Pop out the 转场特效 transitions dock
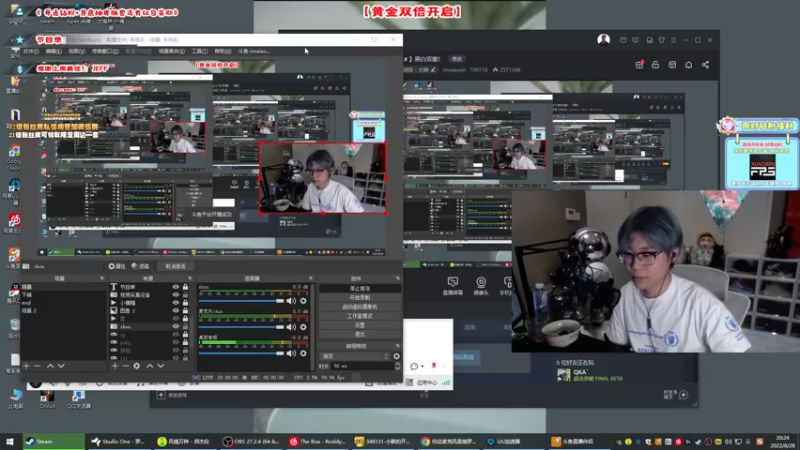The height and width of the screenshot is (450, 800). pyautogui.click(x=397, y=346)
